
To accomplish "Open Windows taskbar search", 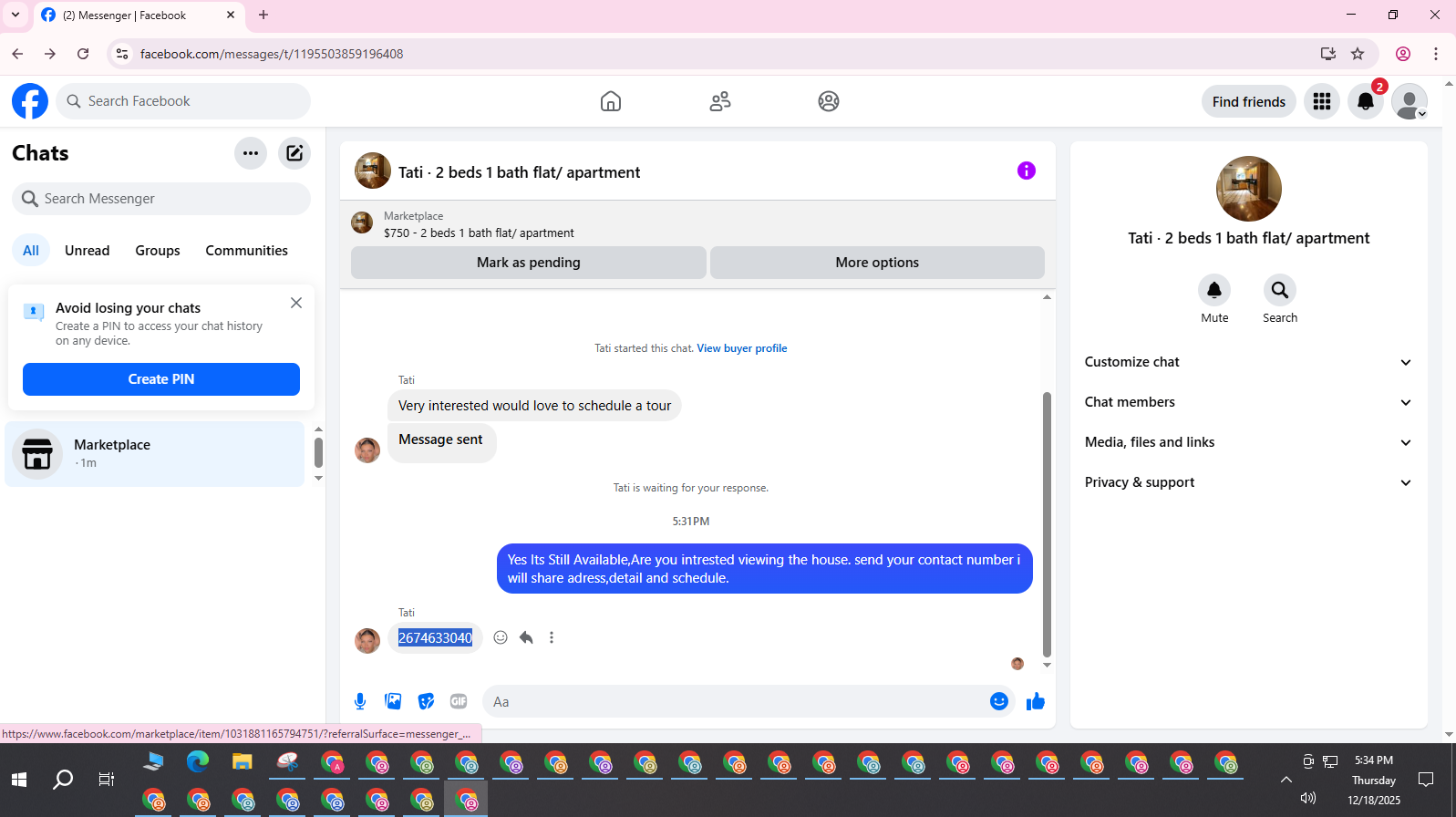I will (63, 780).
